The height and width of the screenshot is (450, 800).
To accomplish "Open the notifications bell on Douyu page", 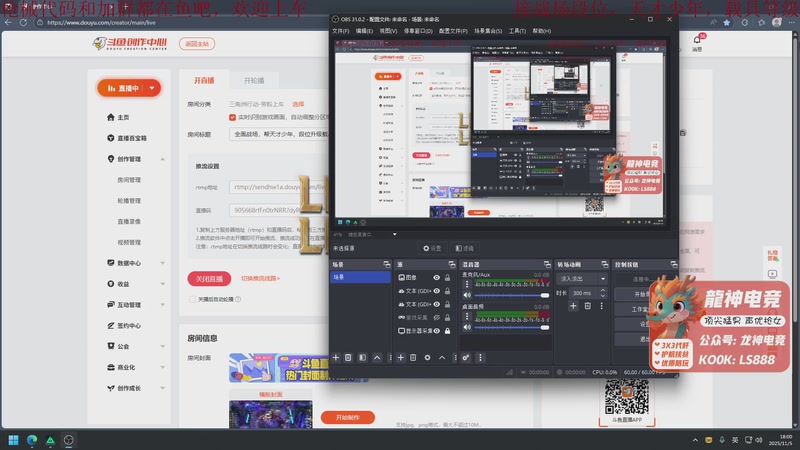I will click(697, 40).
